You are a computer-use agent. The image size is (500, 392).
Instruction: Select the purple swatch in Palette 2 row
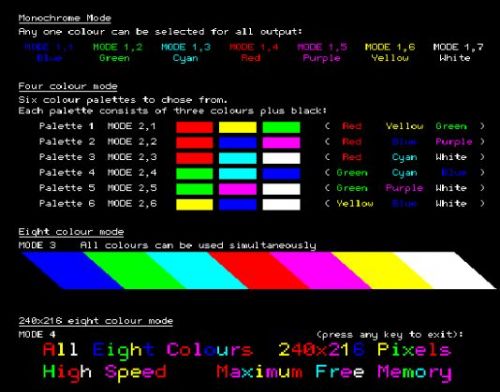click(x=281, y=143)
